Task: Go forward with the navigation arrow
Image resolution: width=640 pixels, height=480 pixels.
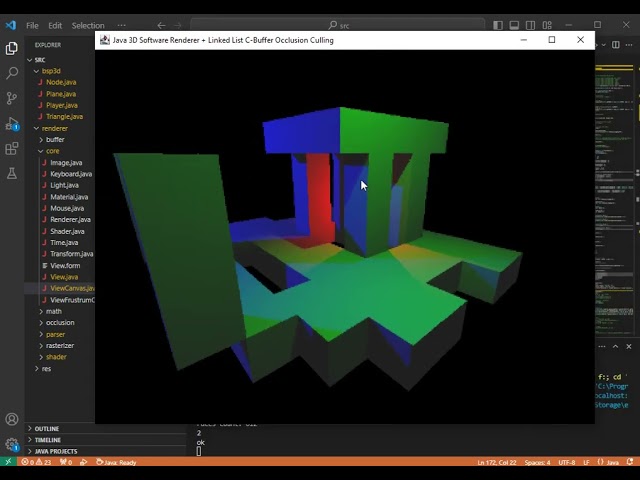Action: pyautogui.click(x=178, y=25)
